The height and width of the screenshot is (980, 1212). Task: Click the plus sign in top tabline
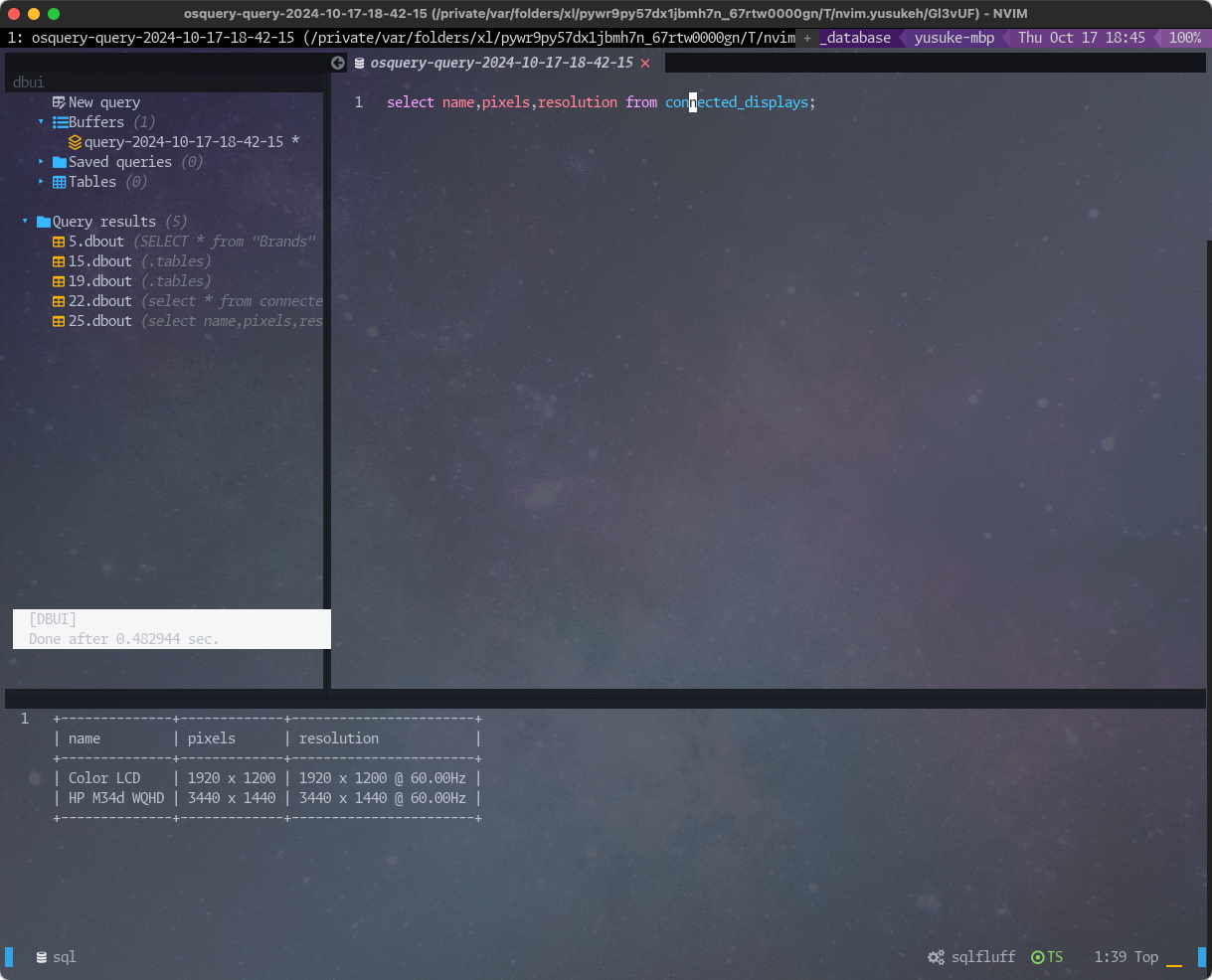(807, 38)
